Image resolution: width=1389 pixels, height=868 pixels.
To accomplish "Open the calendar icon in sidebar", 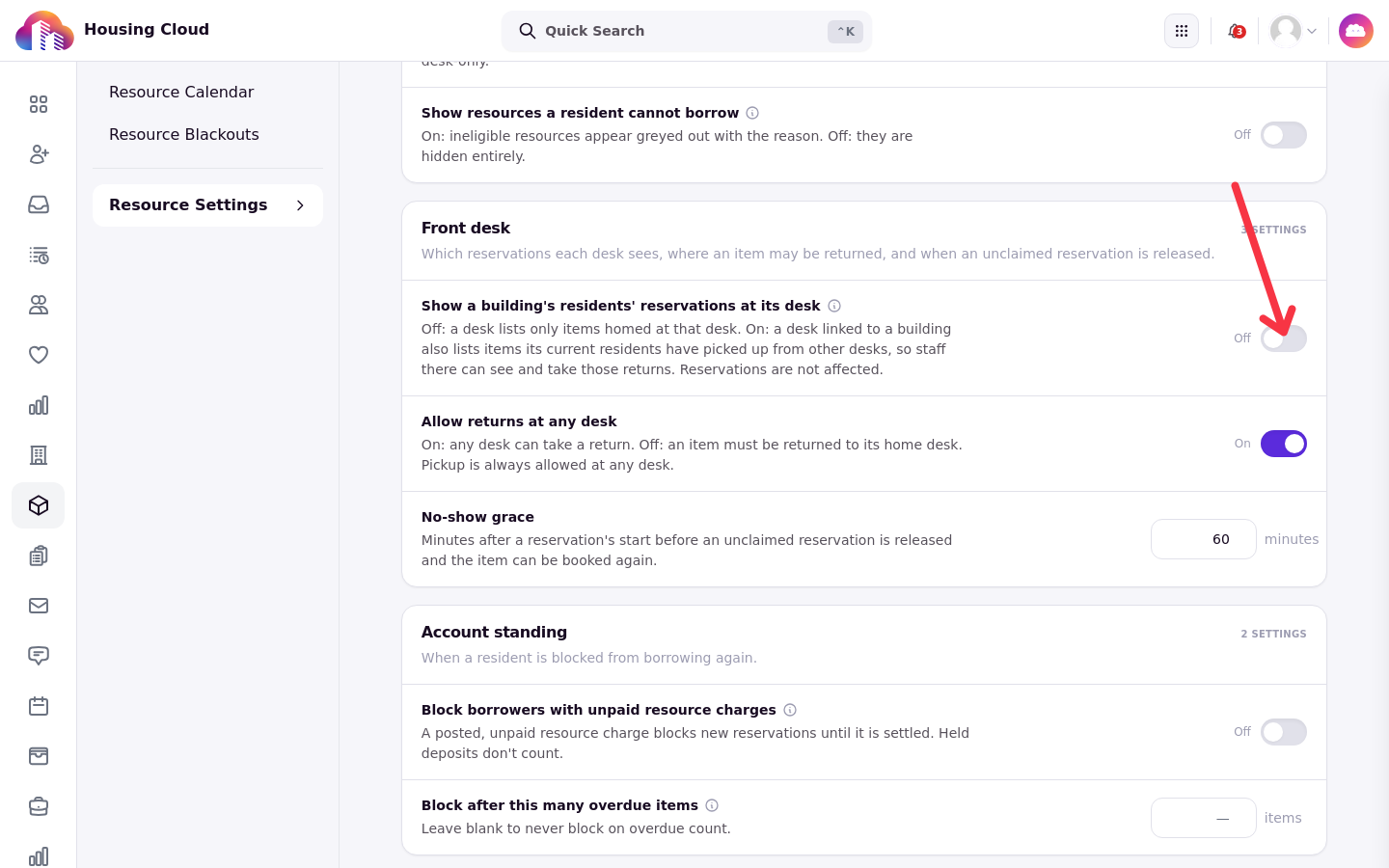I will 39,706.
